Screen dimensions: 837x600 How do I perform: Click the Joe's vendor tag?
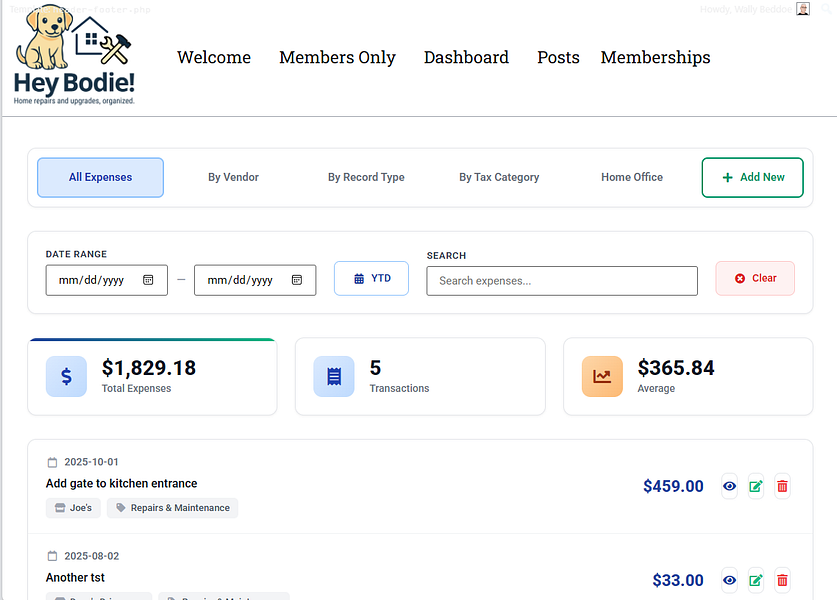point(73,508)
